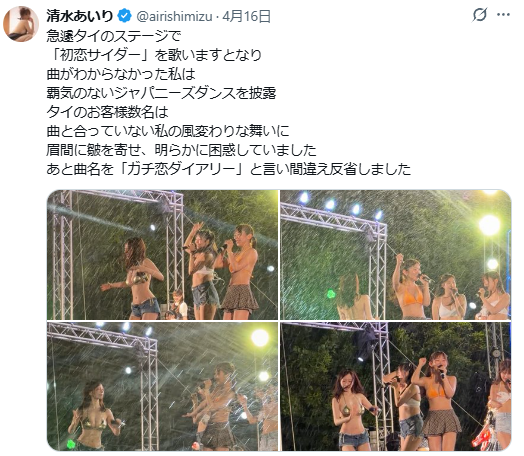
Task: Click the line 曲と合っていない私の風変わりな舞いに
Action: point(168,131)
